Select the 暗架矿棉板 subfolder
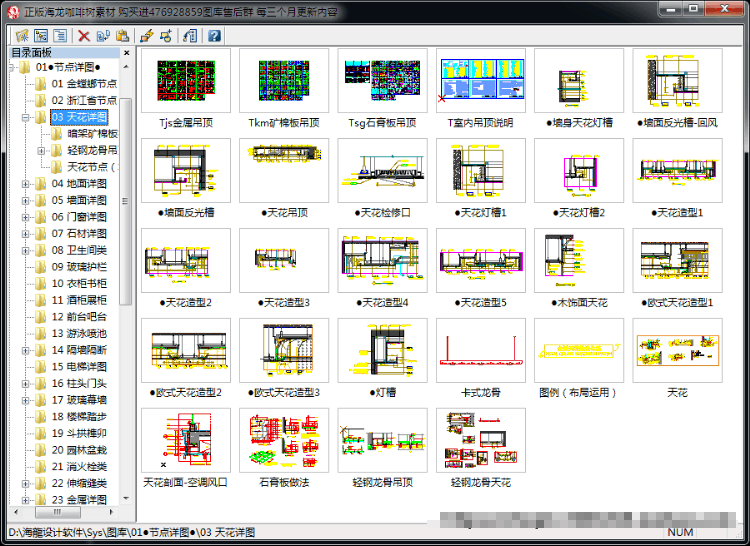Image resolution: width=750 pixels, height=546 pixels. (92, 134)
